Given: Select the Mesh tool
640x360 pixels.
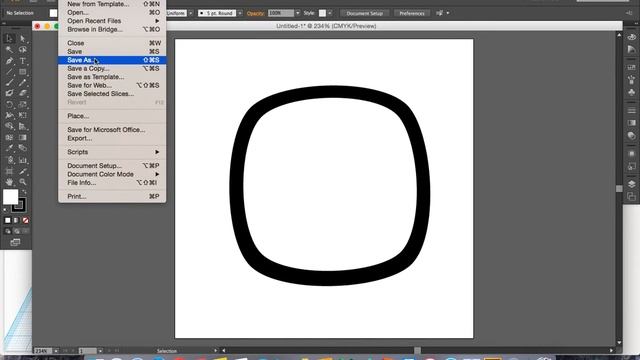Looking at the screenshot, I should 9,138.
